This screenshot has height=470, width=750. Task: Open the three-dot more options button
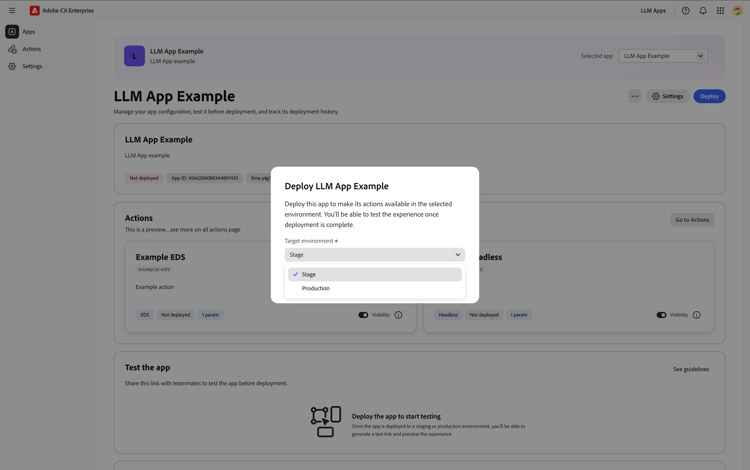(635, 96)
